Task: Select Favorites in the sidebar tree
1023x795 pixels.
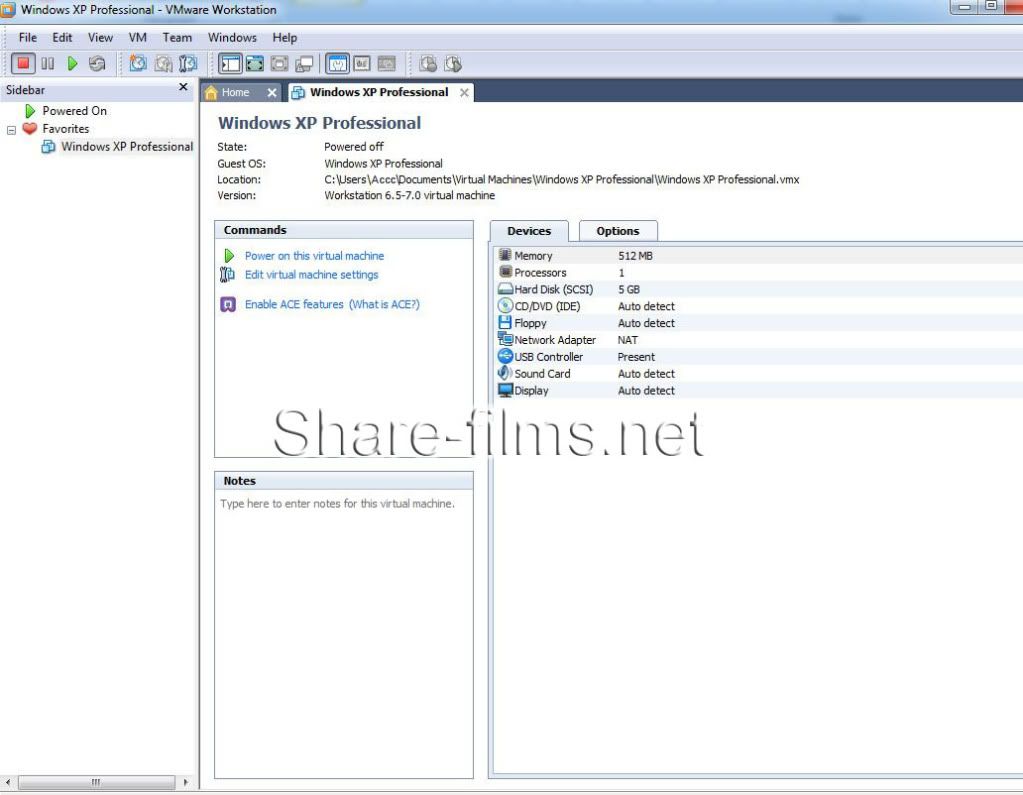Action: (x=65, y=128)
